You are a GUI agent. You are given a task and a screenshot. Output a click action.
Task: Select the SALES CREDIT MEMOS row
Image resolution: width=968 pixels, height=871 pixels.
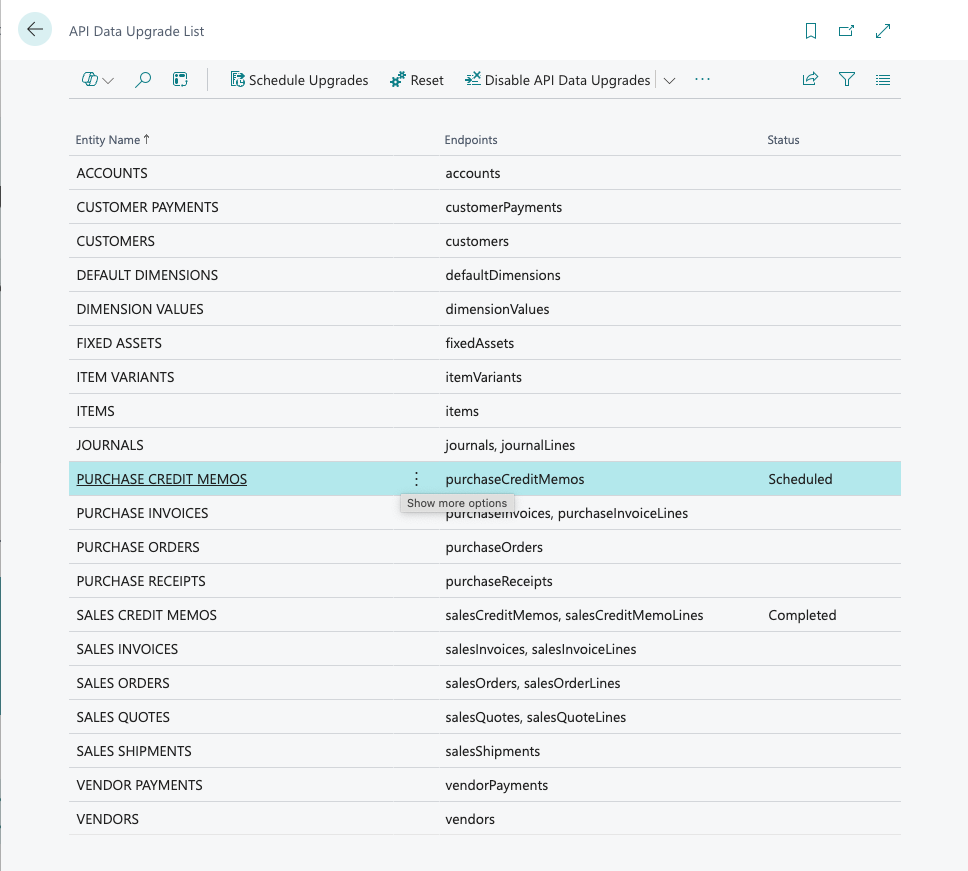coord(146,614)
